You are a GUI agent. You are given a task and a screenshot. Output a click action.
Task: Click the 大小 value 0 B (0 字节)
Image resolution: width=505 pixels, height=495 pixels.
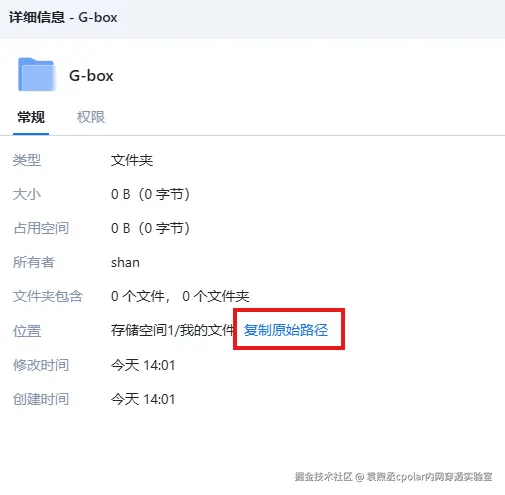[150, 194]
